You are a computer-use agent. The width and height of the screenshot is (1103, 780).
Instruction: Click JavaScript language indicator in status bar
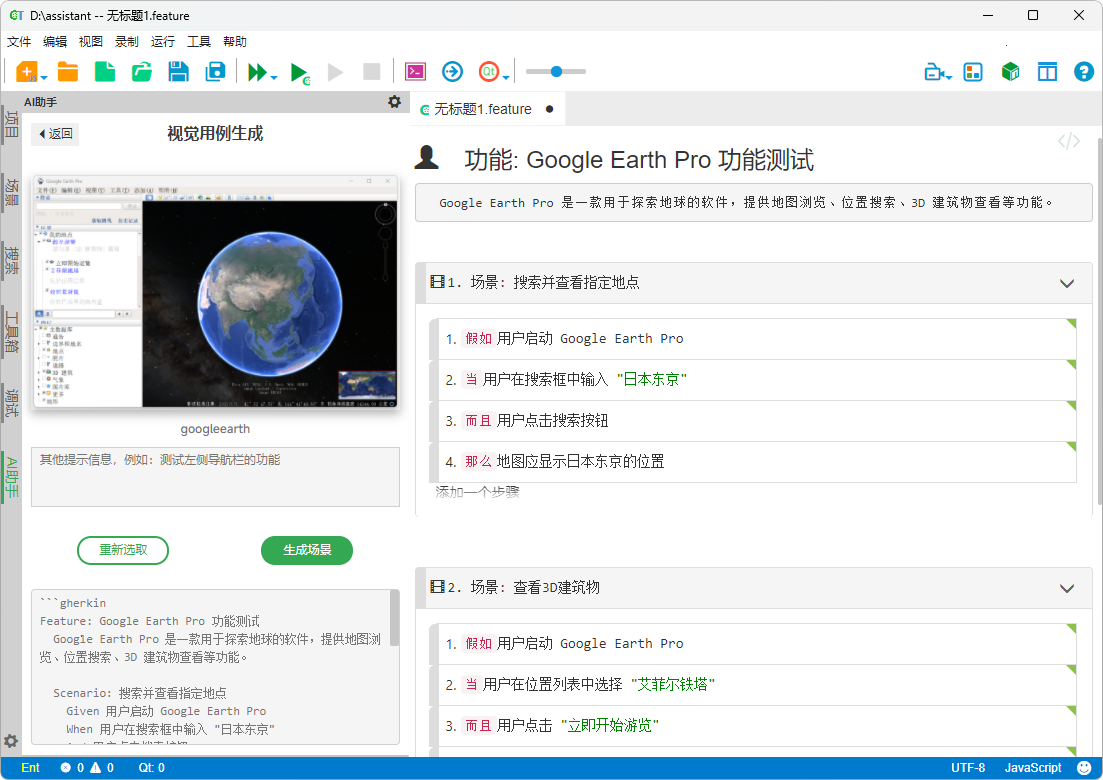(x=1033, y=768)
